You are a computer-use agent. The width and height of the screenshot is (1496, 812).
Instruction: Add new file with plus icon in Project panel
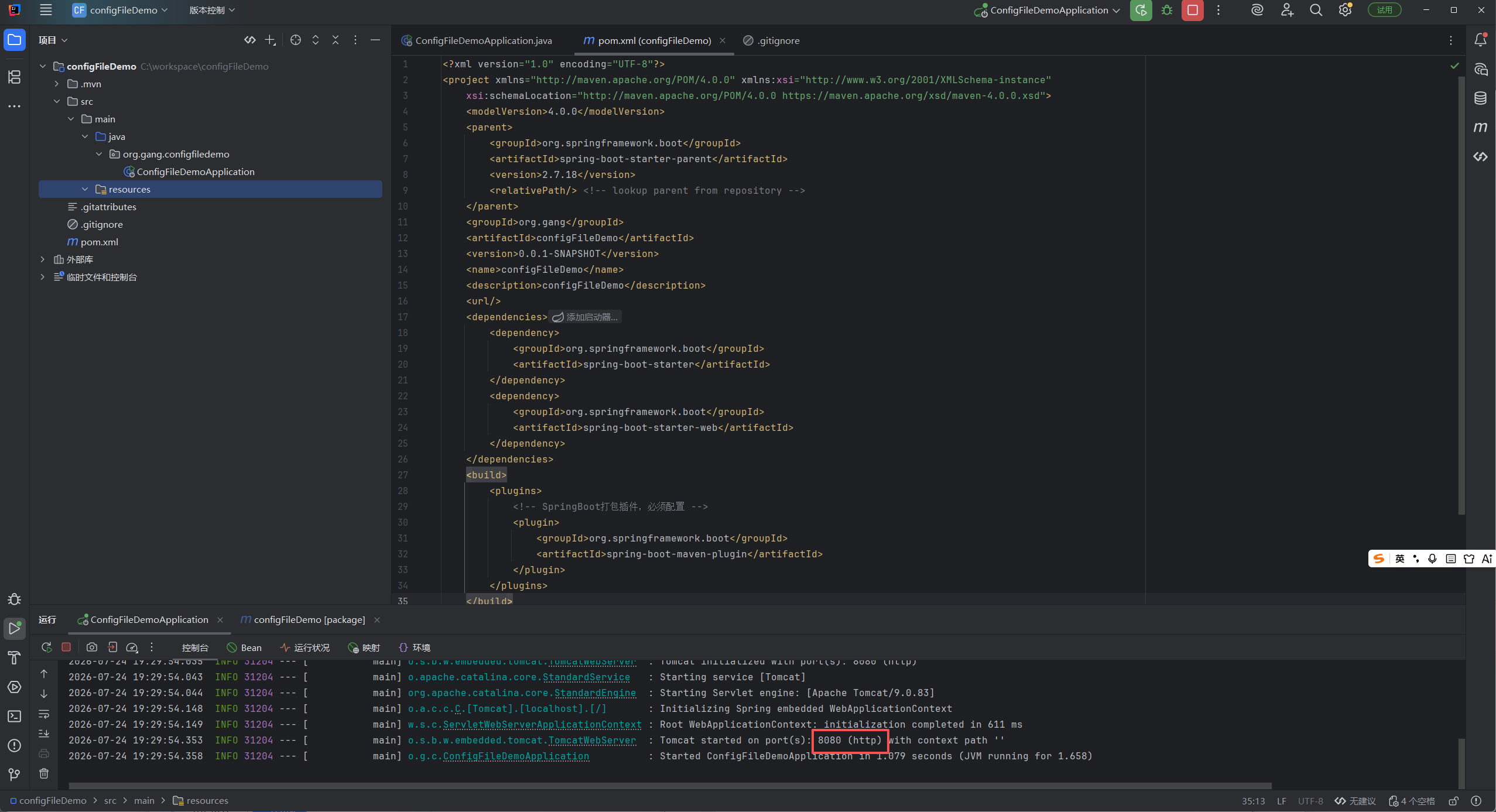270,40
